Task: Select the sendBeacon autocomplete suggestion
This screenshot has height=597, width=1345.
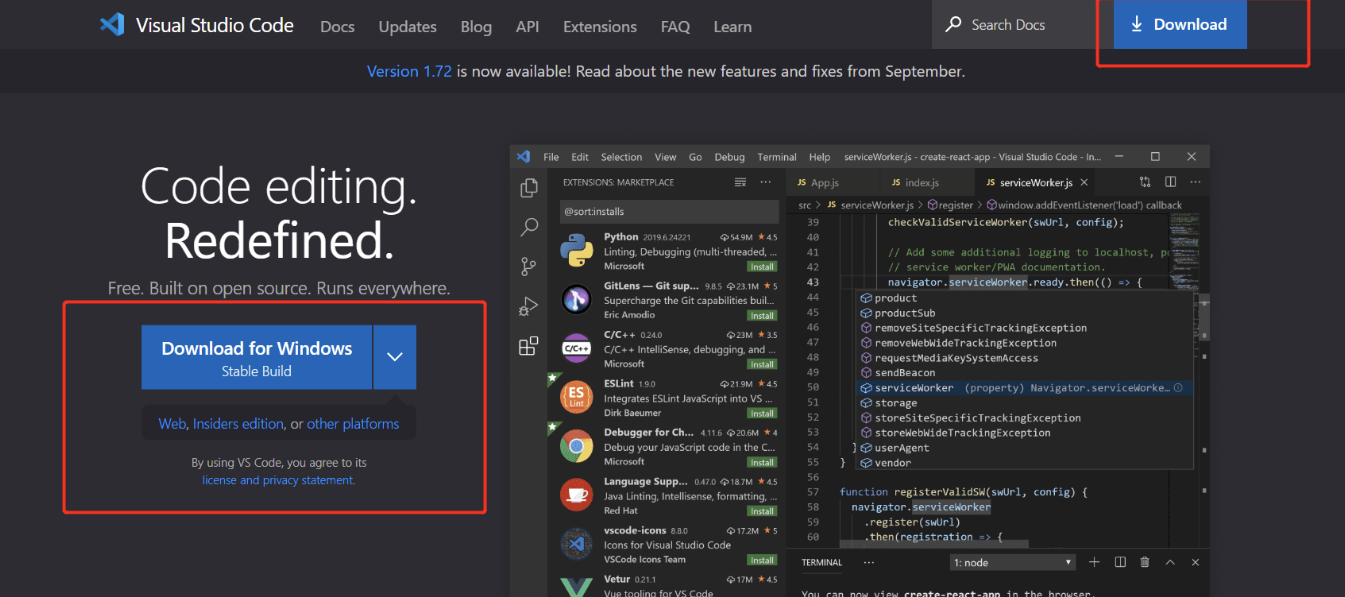Action: tap(1026, 372)
